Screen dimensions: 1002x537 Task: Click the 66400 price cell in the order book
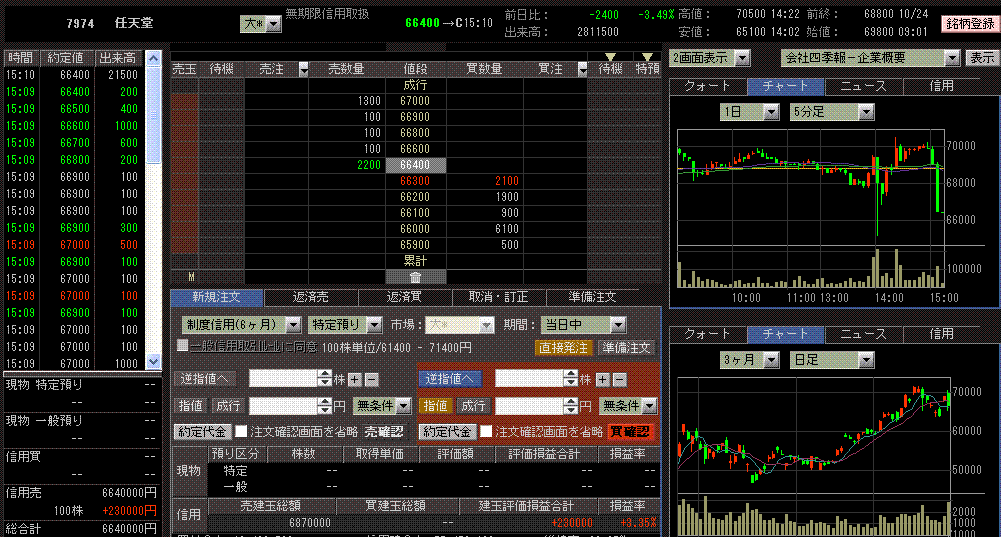(415, 165)
